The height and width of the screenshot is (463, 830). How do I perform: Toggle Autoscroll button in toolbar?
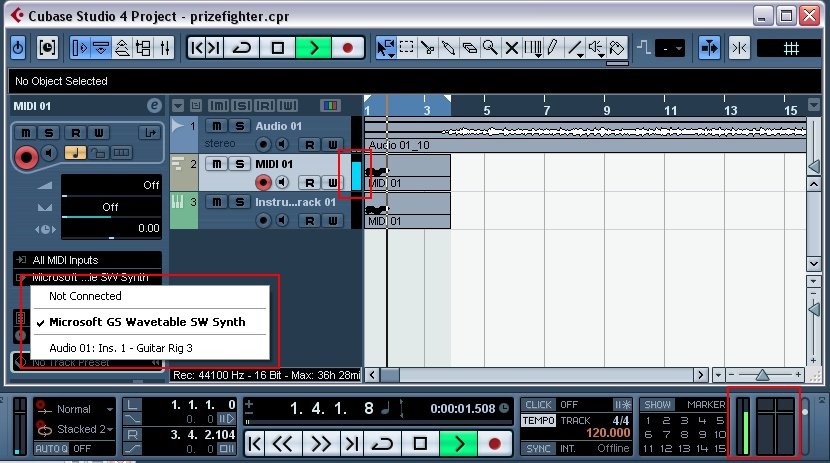pyautogui.click(x=709, y=48)
